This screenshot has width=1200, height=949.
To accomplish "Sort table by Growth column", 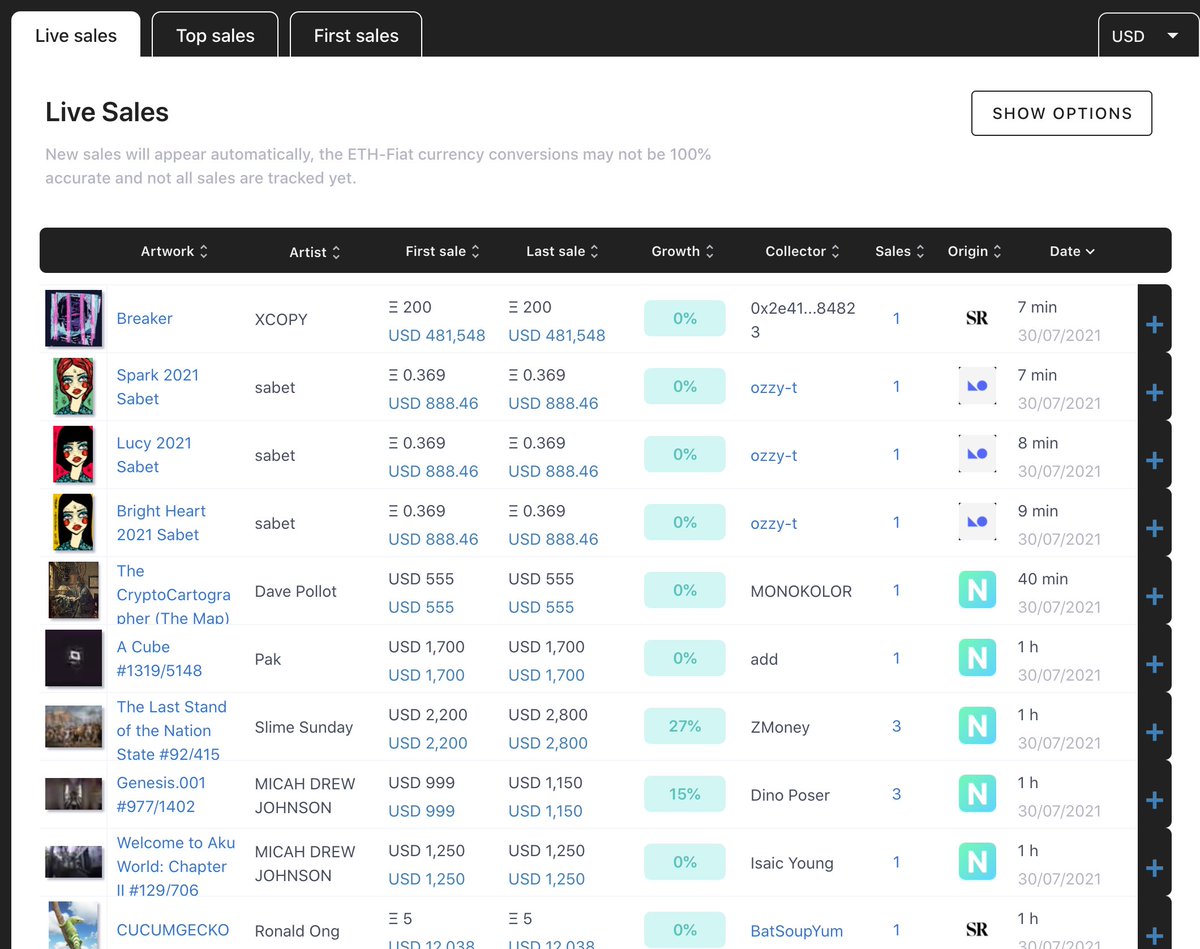I will (x=683, y=251).
